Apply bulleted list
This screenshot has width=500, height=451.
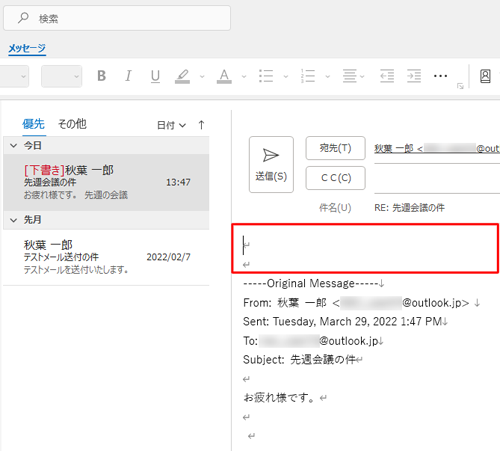[266, 76]
